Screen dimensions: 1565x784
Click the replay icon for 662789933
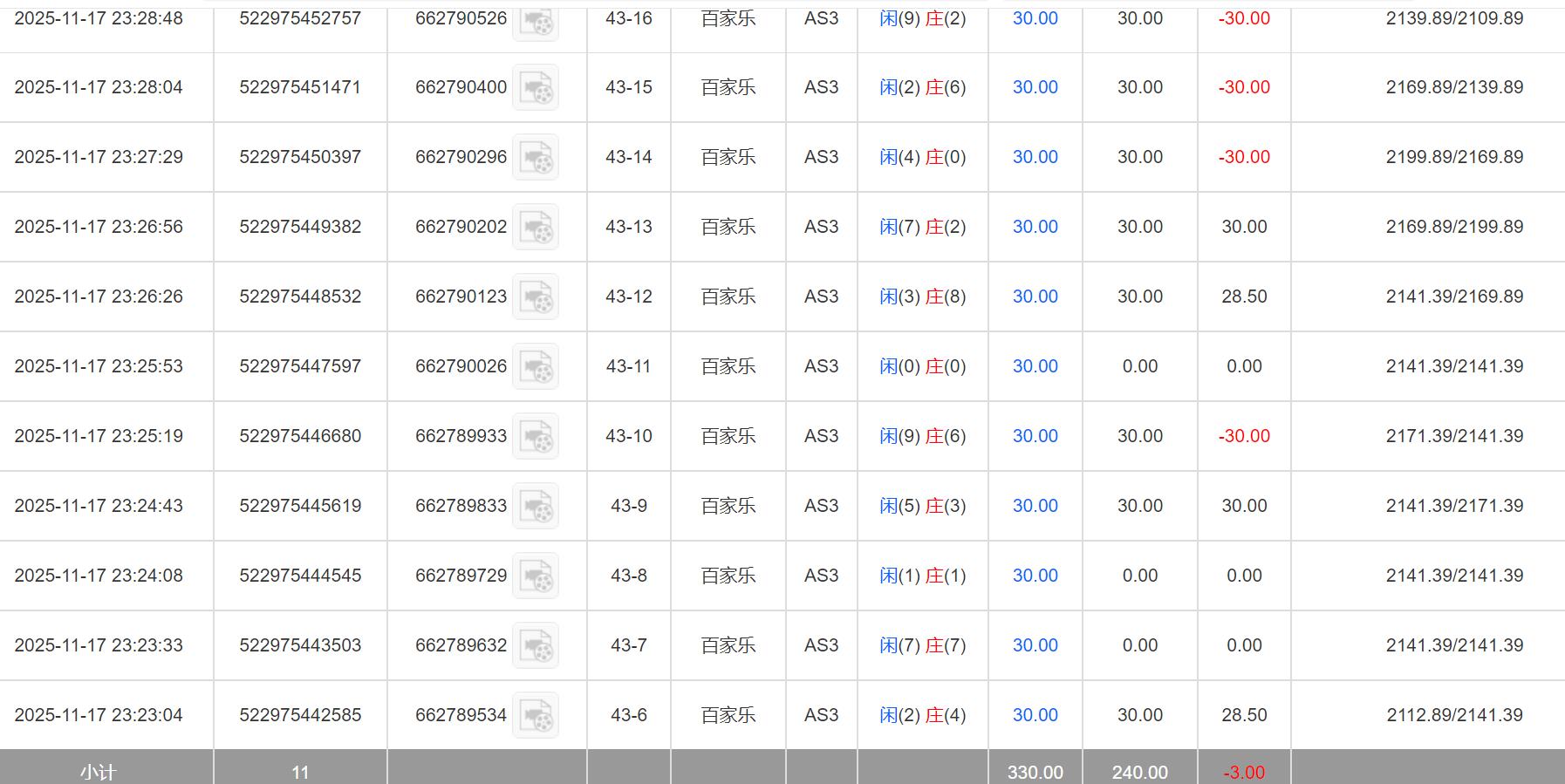tap(535, 436)
